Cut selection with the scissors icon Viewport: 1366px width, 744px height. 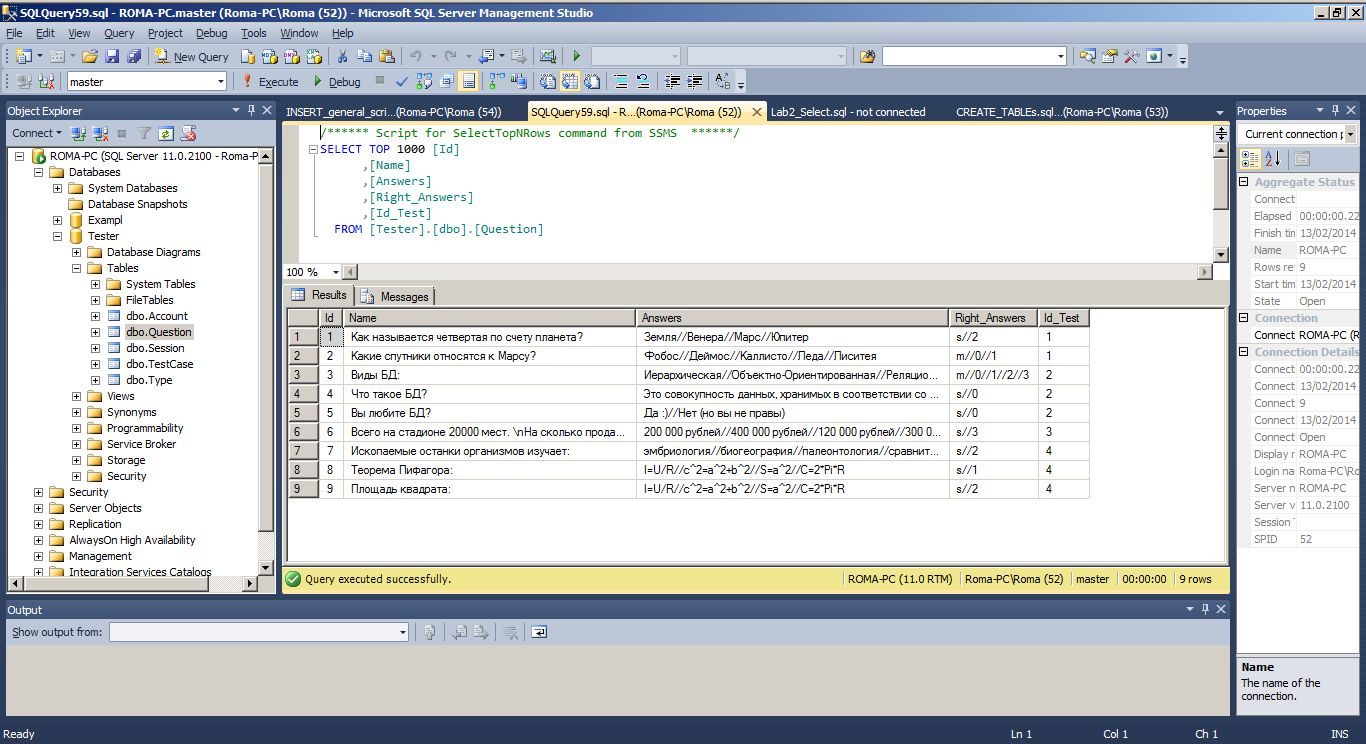[x=342, y=57]
